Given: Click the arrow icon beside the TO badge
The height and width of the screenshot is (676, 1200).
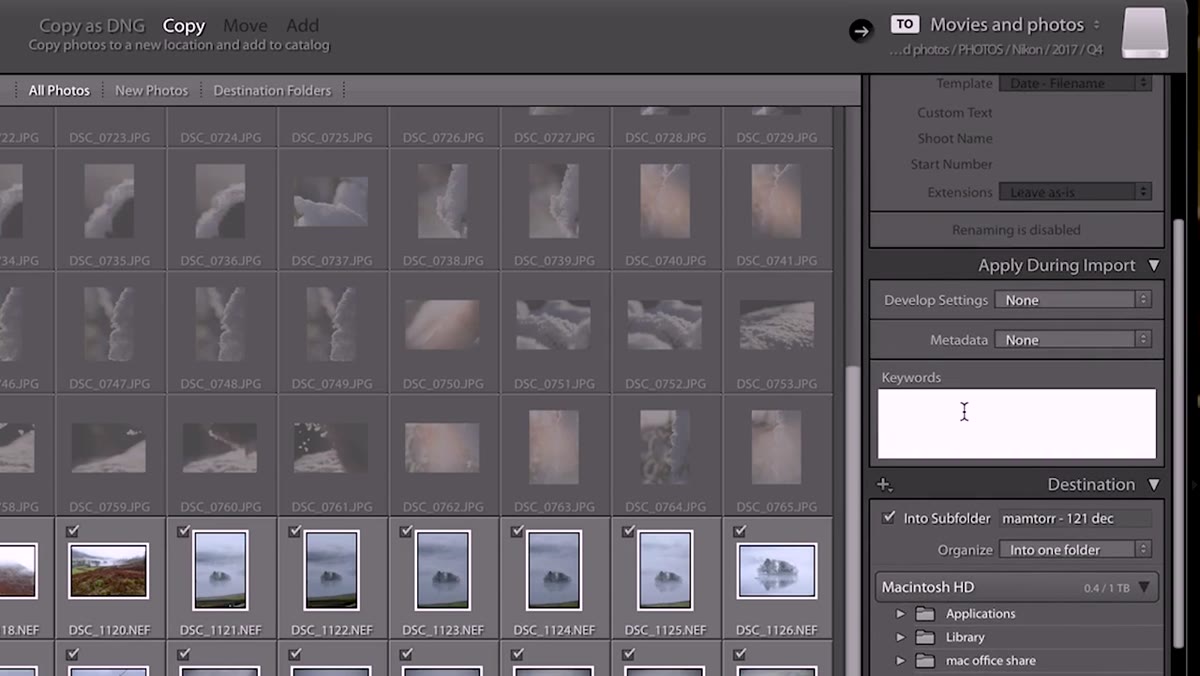Looking at the screenshot, I should click(x=861, y=31).
